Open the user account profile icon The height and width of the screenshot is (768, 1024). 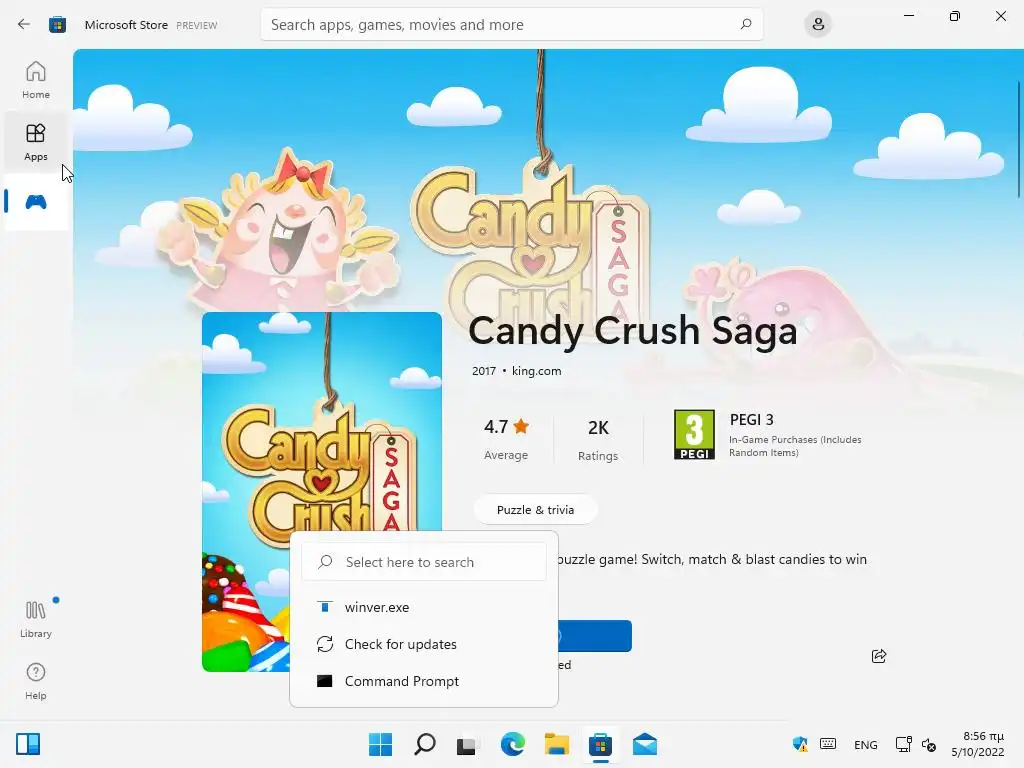coord(818,25)
